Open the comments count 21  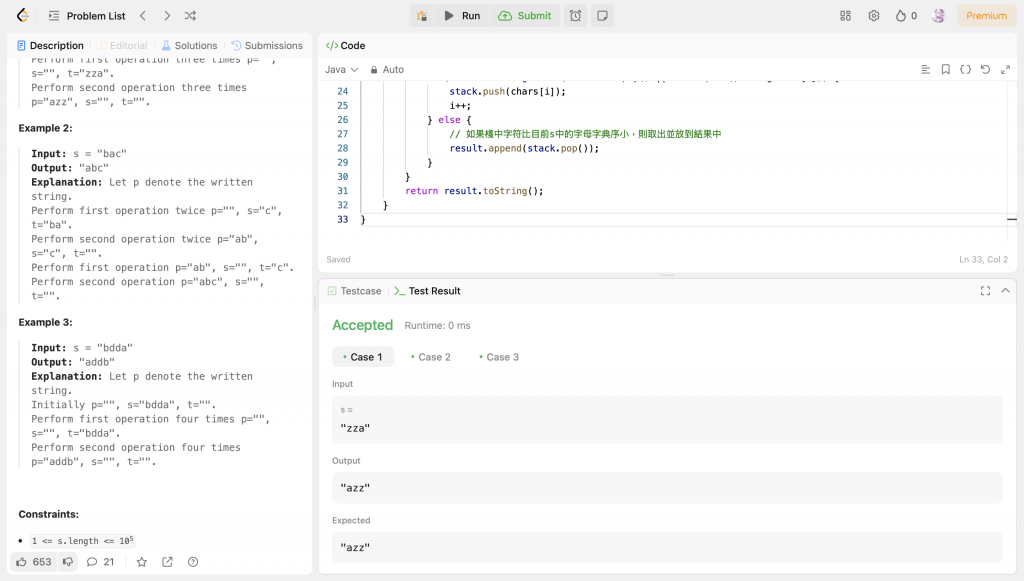(x=100, y=562)
